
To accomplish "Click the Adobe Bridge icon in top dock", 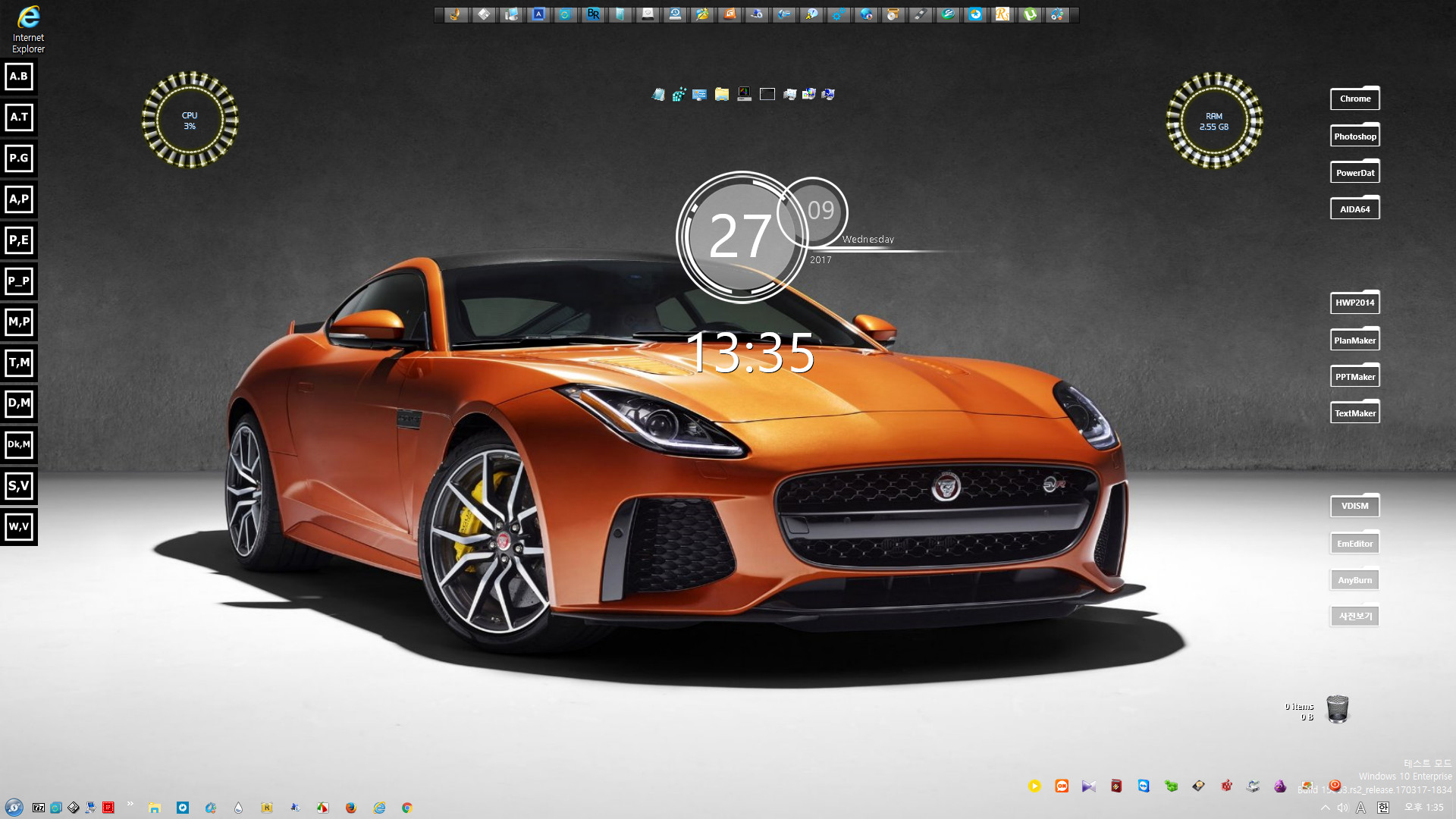I will [x=593, y=14].
